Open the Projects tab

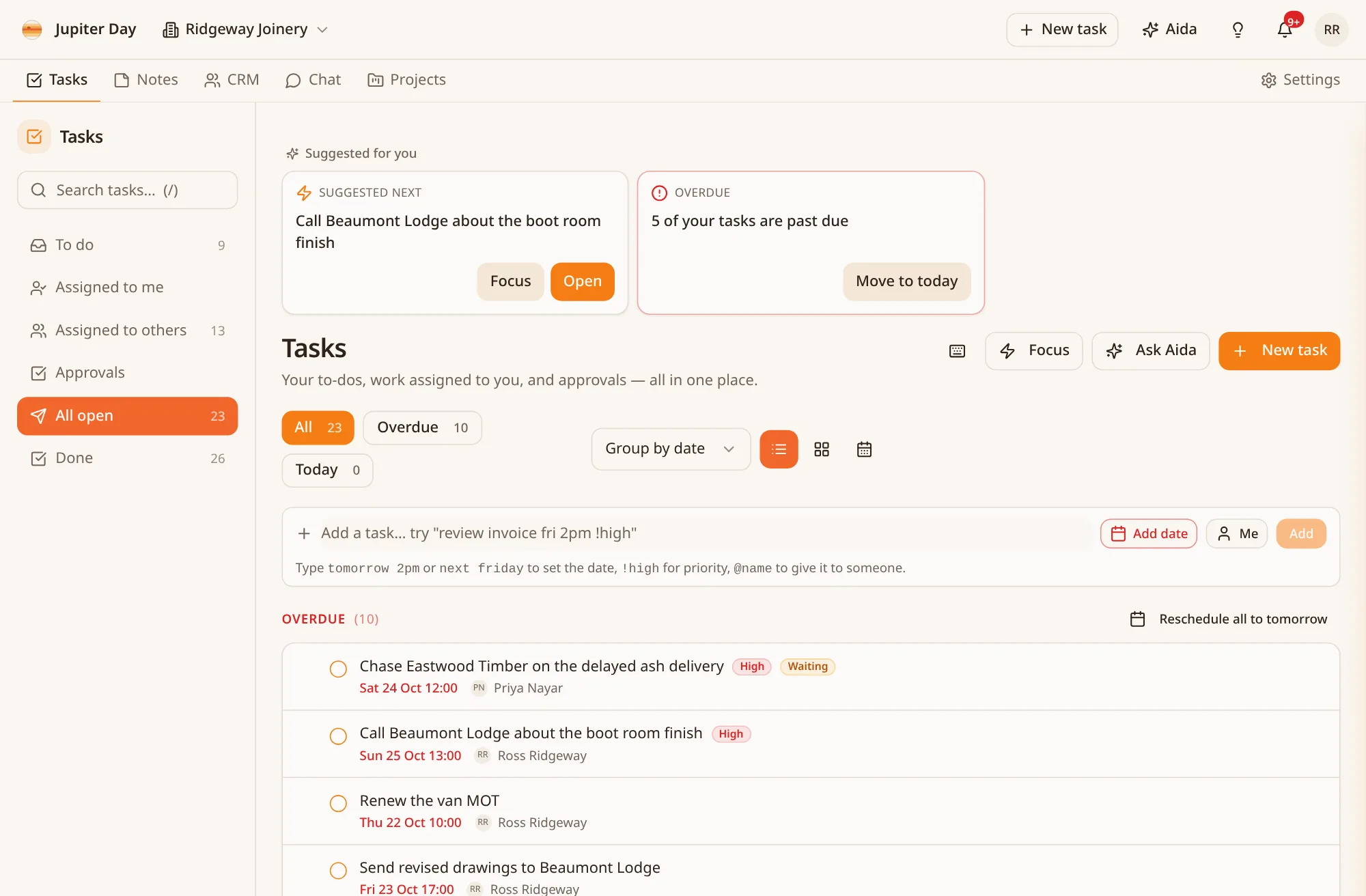pos(406,80)
